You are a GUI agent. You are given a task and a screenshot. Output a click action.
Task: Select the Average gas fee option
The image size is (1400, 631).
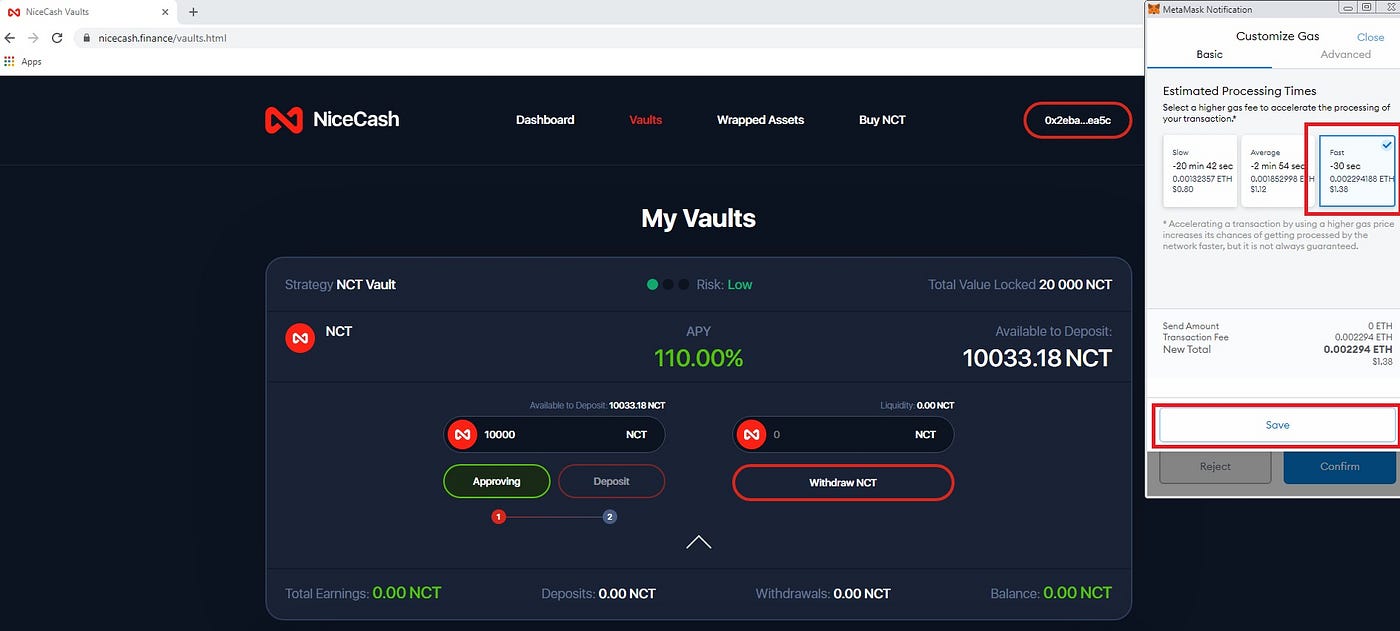point(1277,171)
